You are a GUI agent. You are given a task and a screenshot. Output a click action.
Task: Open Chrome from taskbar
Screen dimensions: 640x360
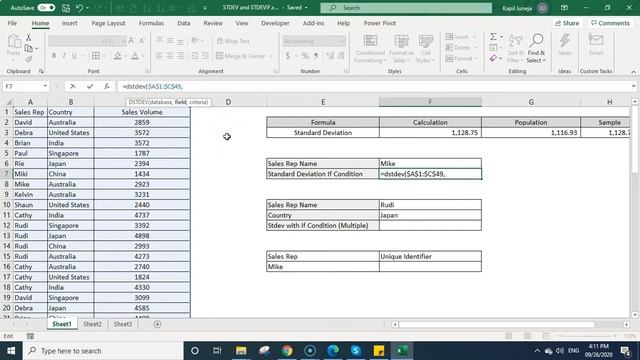(x=287, y=351)
